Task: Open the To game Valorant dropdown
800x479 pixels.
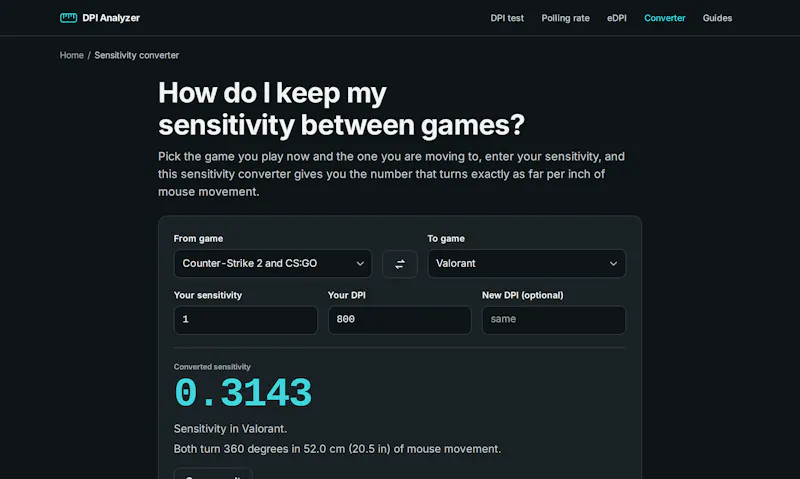Action: pos(527,264)
